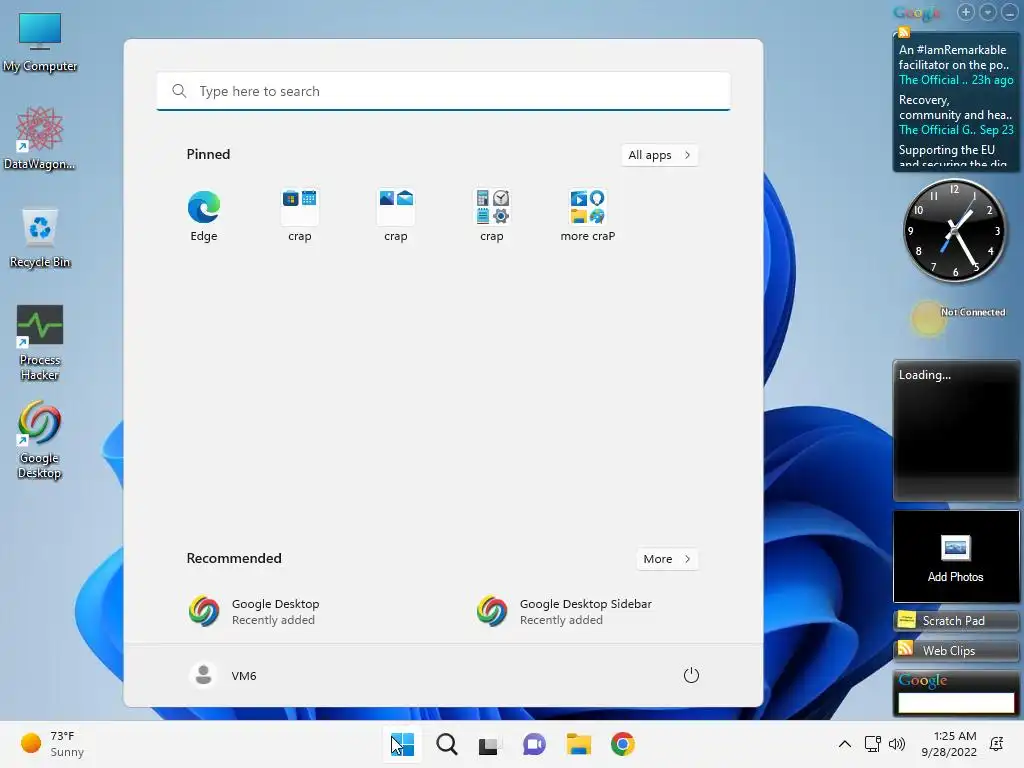Open the Supporting the EU news item
This screenshot has height=768, width=1024.
click(952, 156)
